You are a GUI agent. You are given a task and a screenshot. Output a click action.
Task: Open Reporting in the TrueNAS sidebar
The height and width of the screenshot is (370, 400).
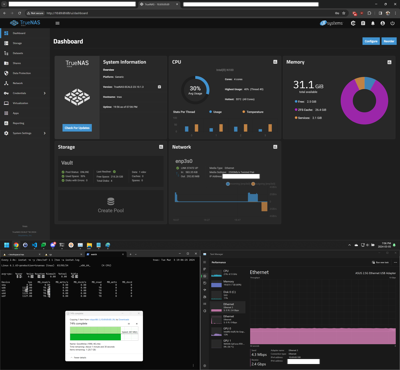click(24, 123)
